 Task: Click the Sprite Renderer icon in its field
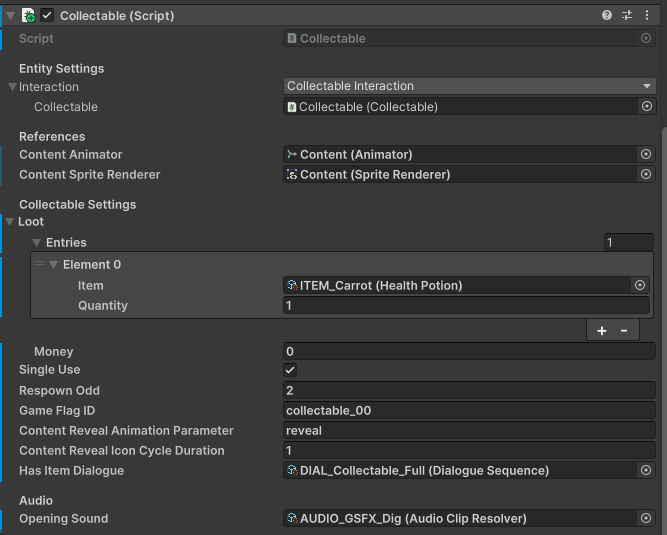pos(292,174)
